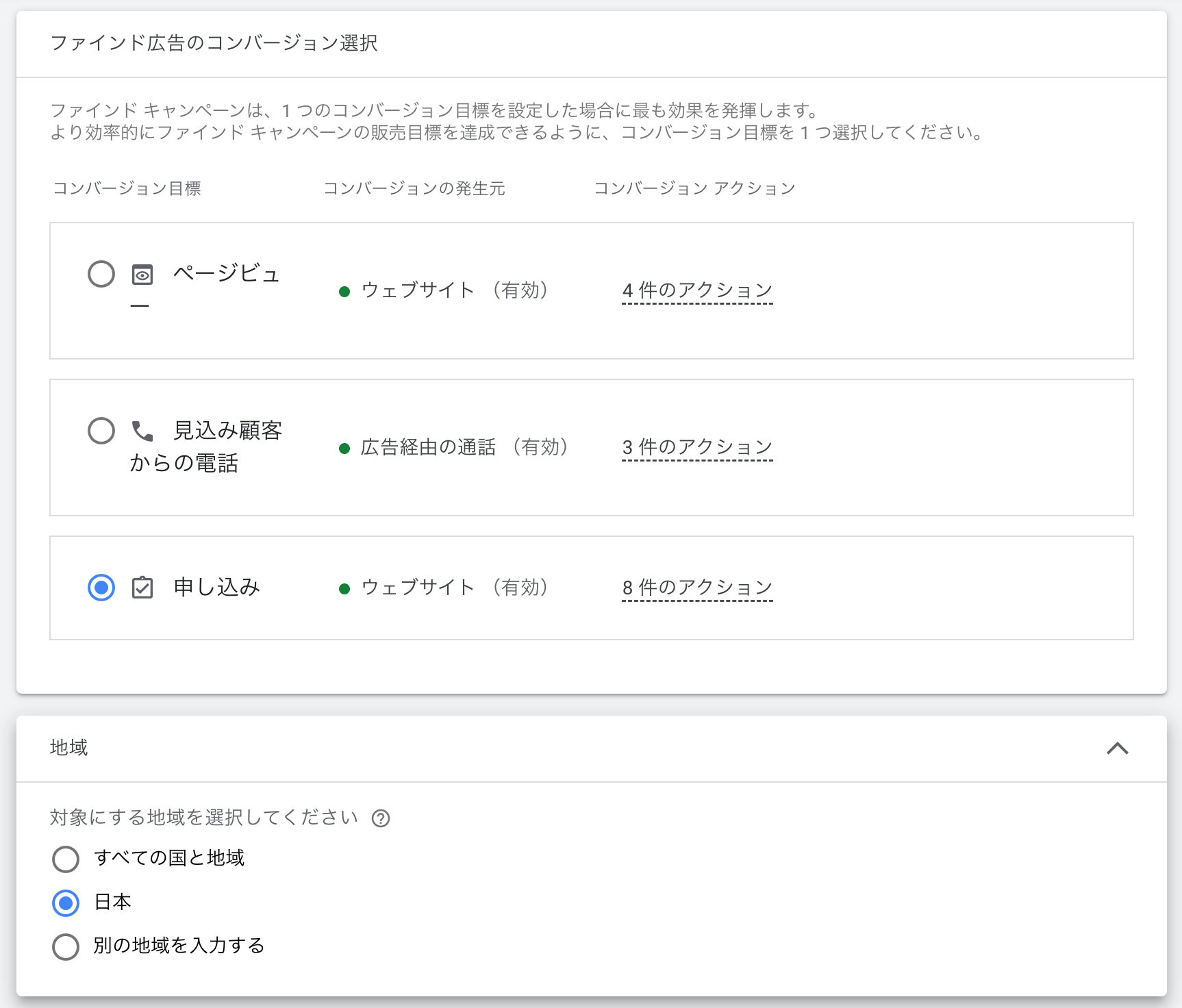Click the コンバージョン アクション column header
Image resolution: width=1182 pixels, height=1008 pixels.
pyautogui.click(x=694, y=188)
